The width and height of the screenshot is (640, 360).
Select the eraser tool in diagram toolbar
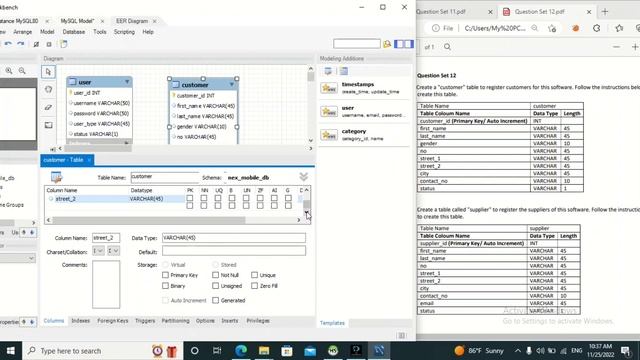[x=48, y=107]
